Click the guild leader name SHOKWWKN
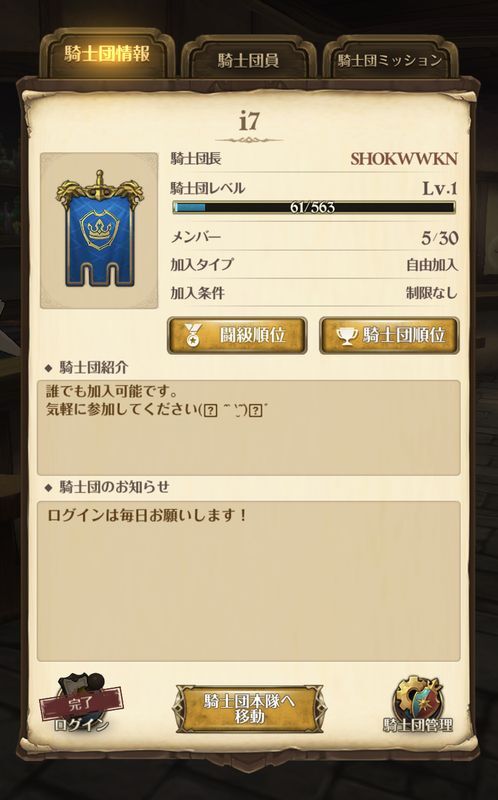The height and width of the screenshot is (800, 498). [404, 159]
